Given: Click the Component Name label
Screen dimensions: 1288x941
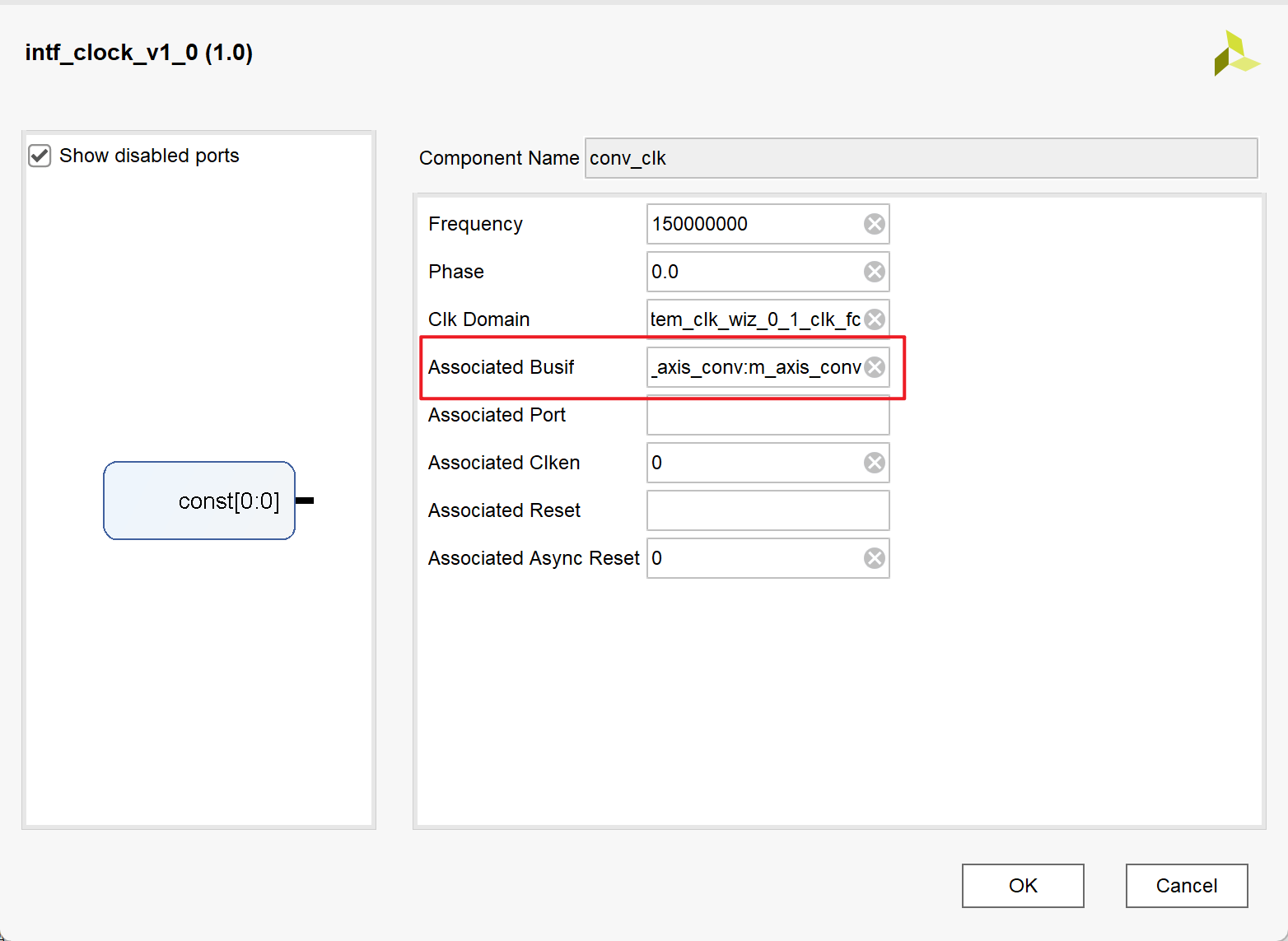Looking at the screenshot, I should (x=499, y=158).
